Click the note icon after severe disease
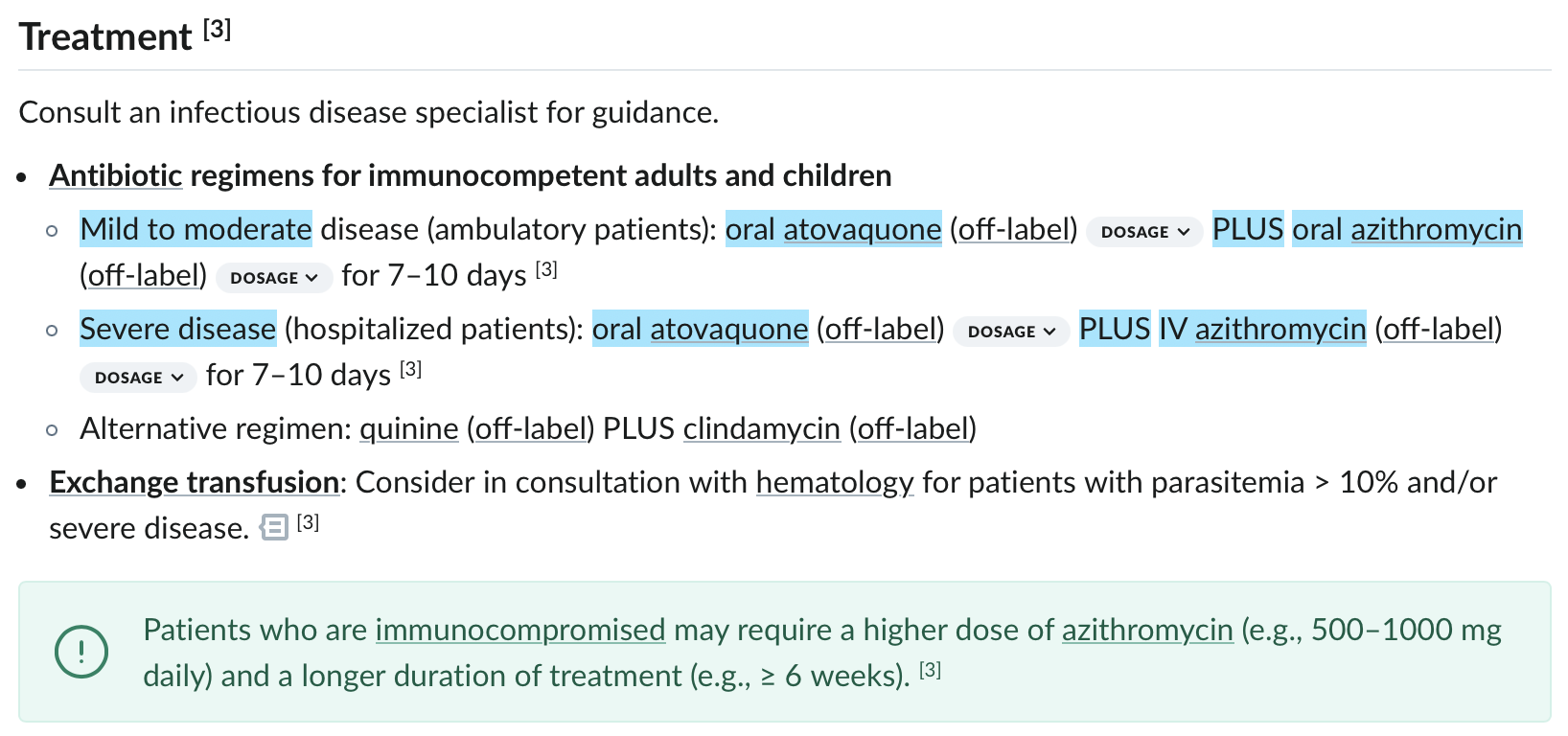Screen dimensions: 1568x736 tap(274, 528)
